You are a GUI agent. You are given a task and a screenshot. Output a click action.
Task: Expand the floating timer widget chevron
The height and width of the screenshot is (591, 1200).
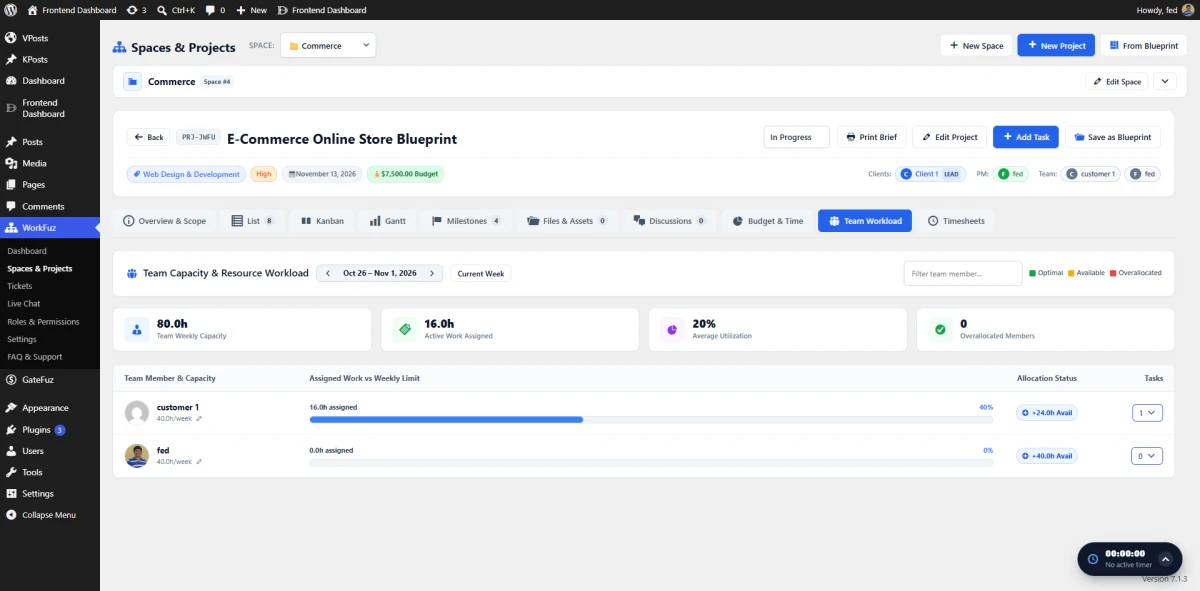[1165, 559]
